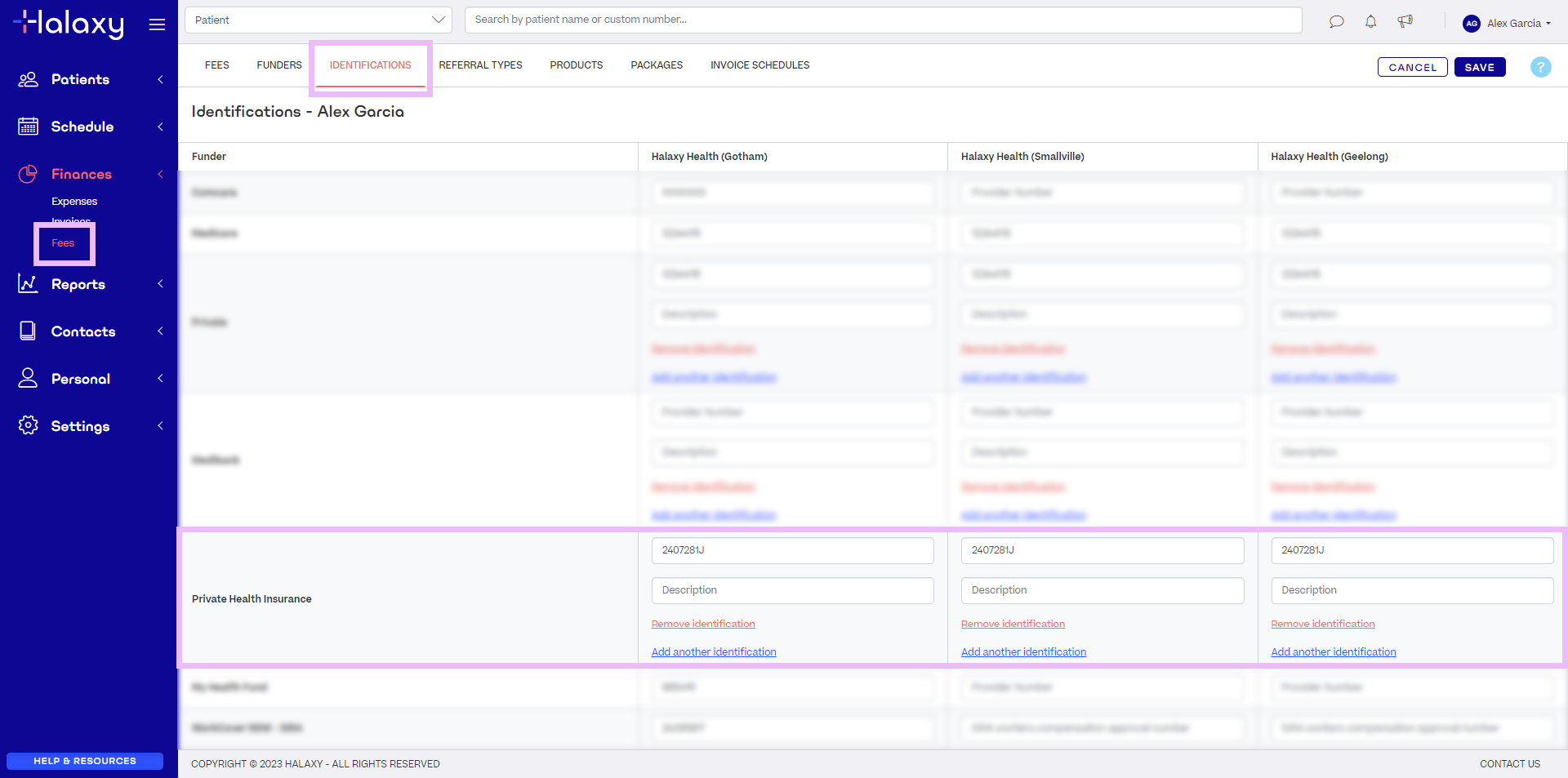This screenshot has width=1568, height=778.
Task: Click the Reports graph icon
Action: click(29, 284)
